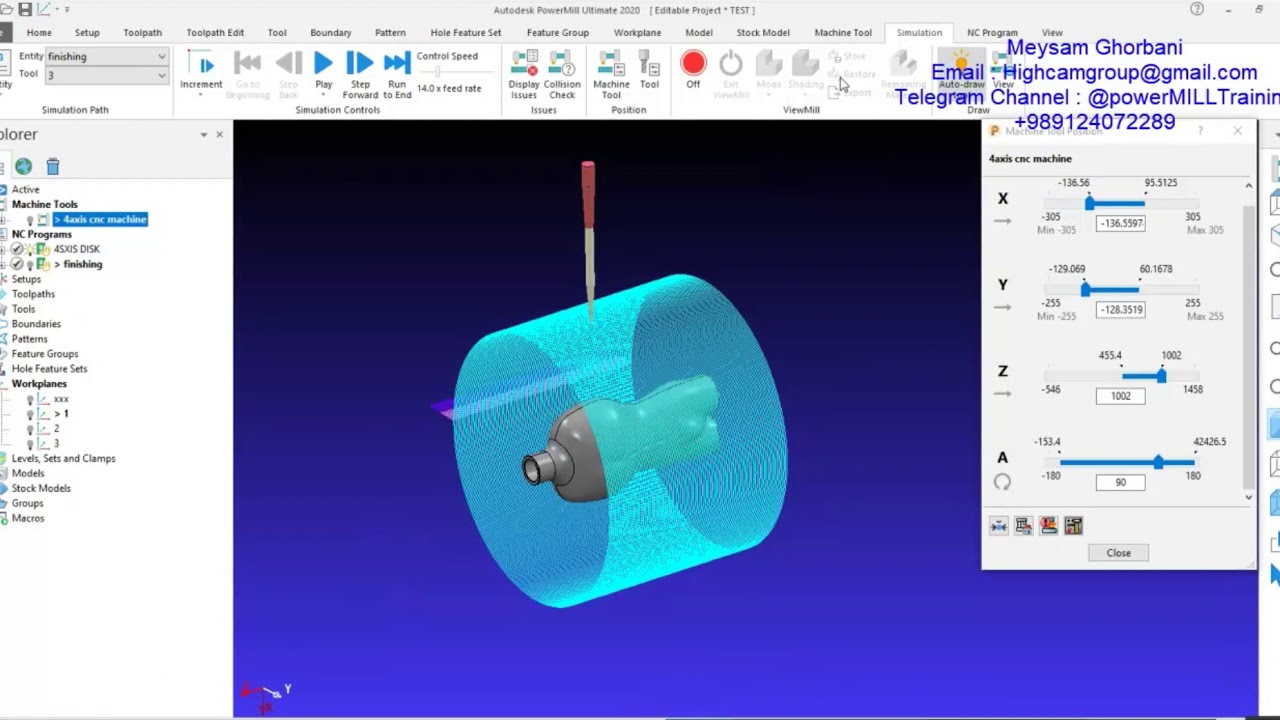Click the fourth icon below the axis sliders

point(1073,526)
